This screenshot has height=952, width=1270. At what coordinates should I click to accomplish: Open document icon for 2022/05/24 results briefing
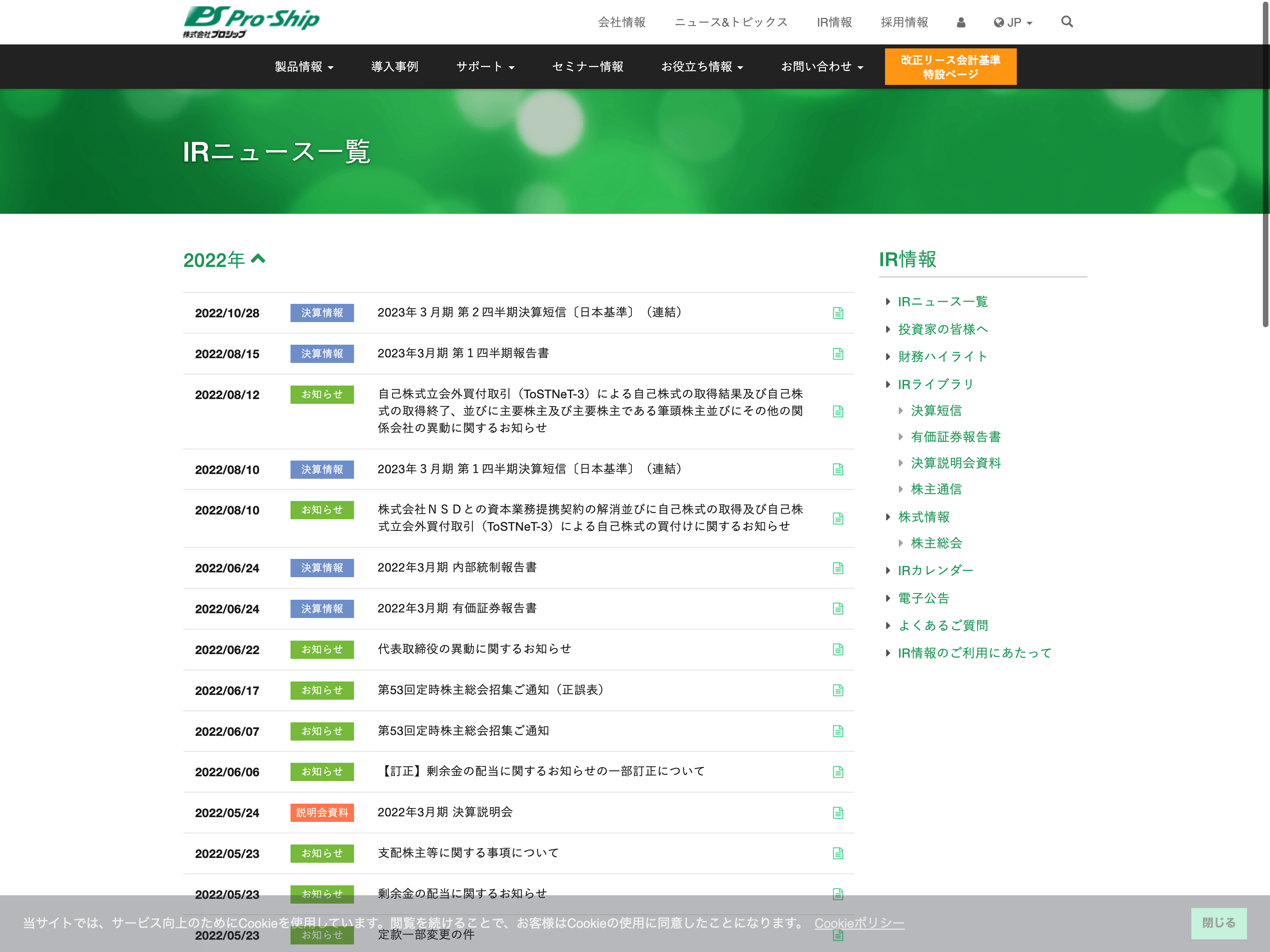click(837, 812)
